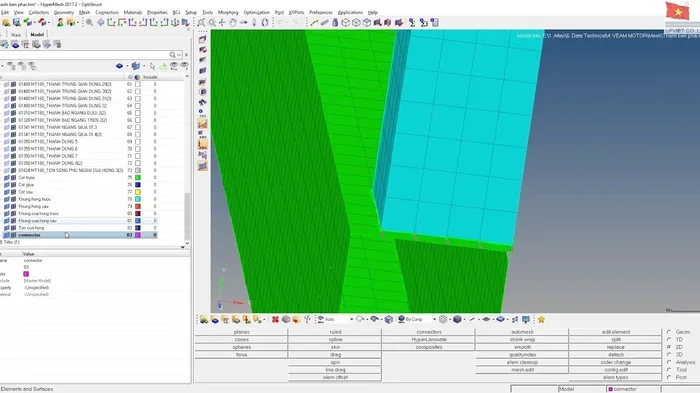Select the 1D page radio button
This screenshot has height=393, width=700.
click(x=669, y=339)
